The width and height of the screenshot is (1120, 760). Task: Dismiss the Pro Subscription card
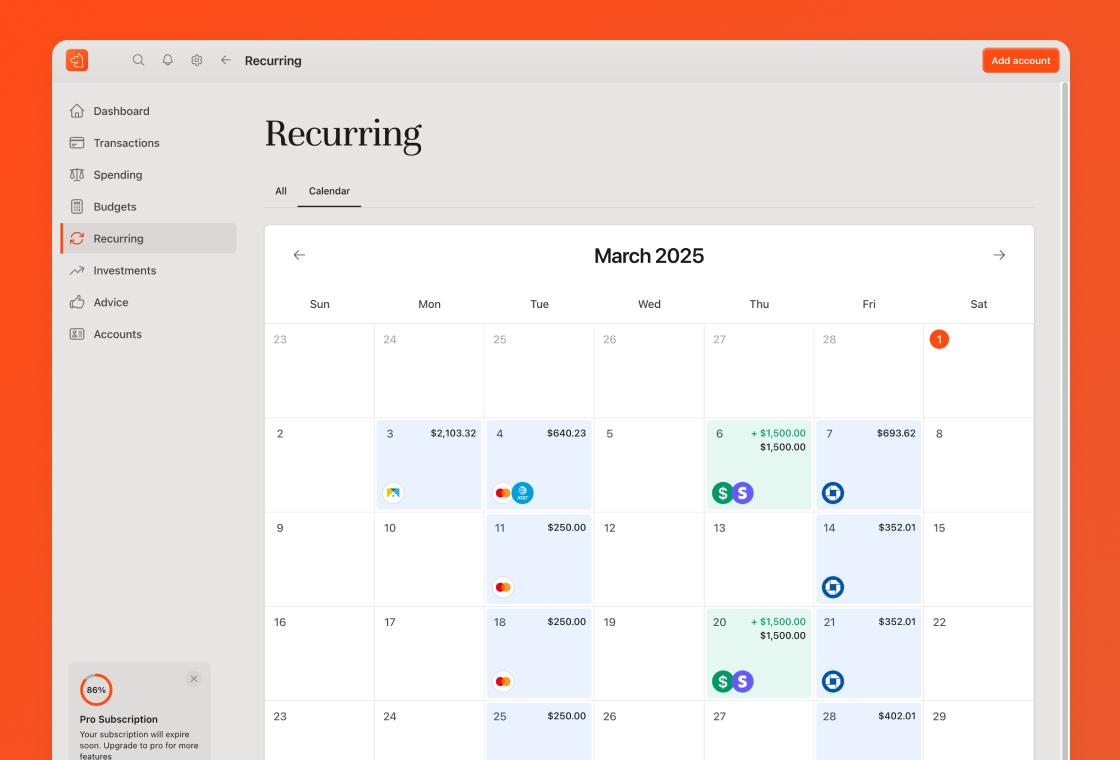click(x=194, y=679)
